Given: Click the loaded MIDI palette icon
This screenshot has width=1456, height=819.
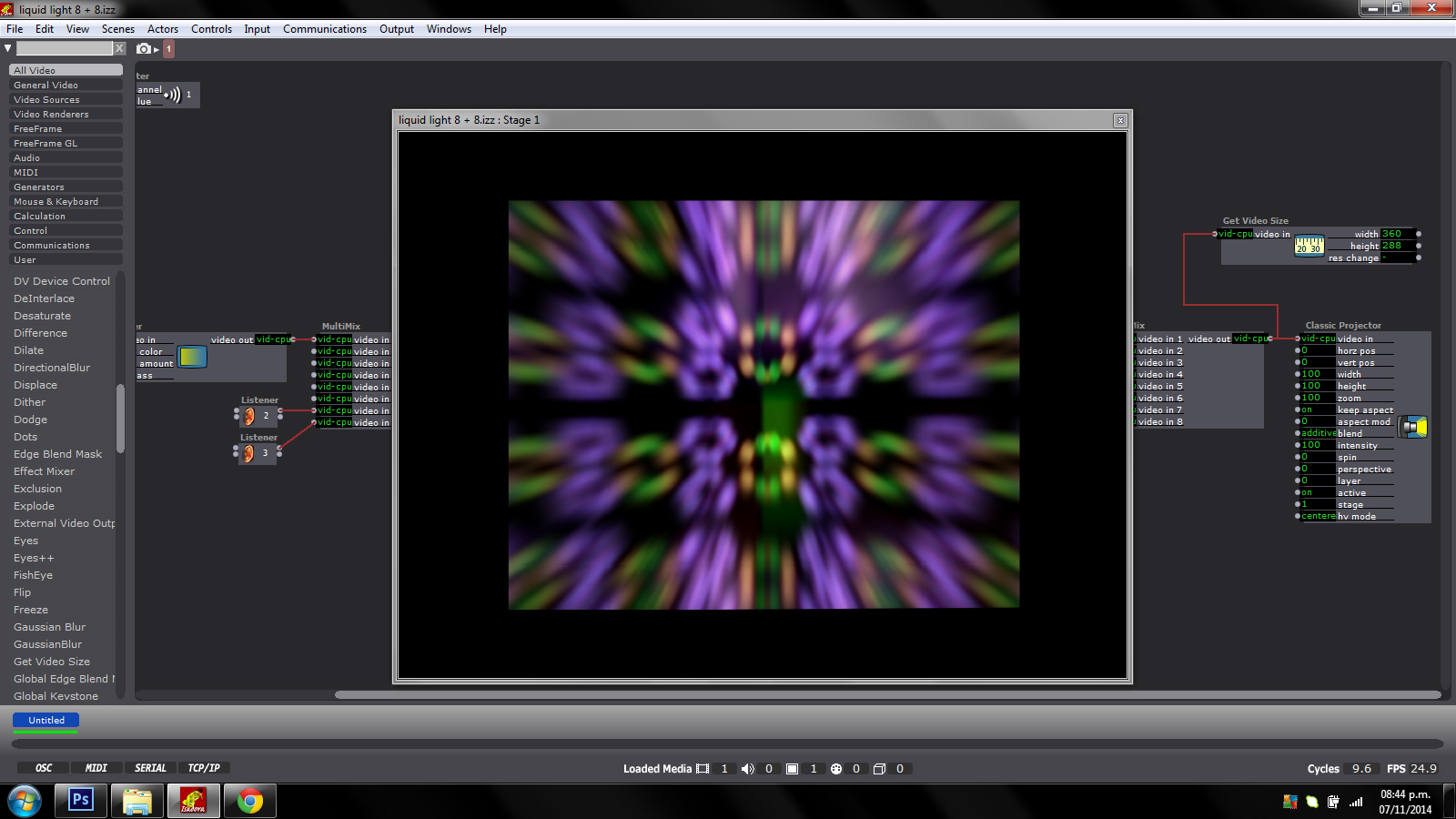Looking at the screenshot, I should 836,769.
